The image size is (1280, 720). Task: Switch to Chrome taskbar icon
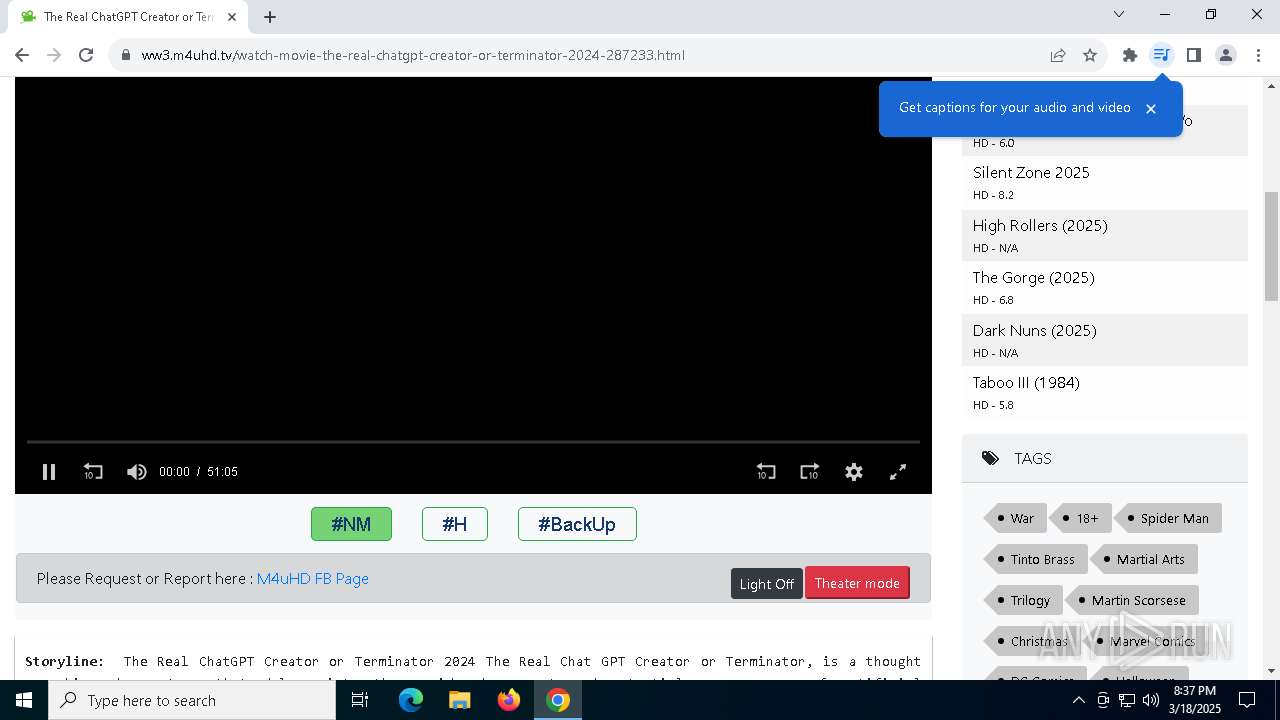coord(558,700)
